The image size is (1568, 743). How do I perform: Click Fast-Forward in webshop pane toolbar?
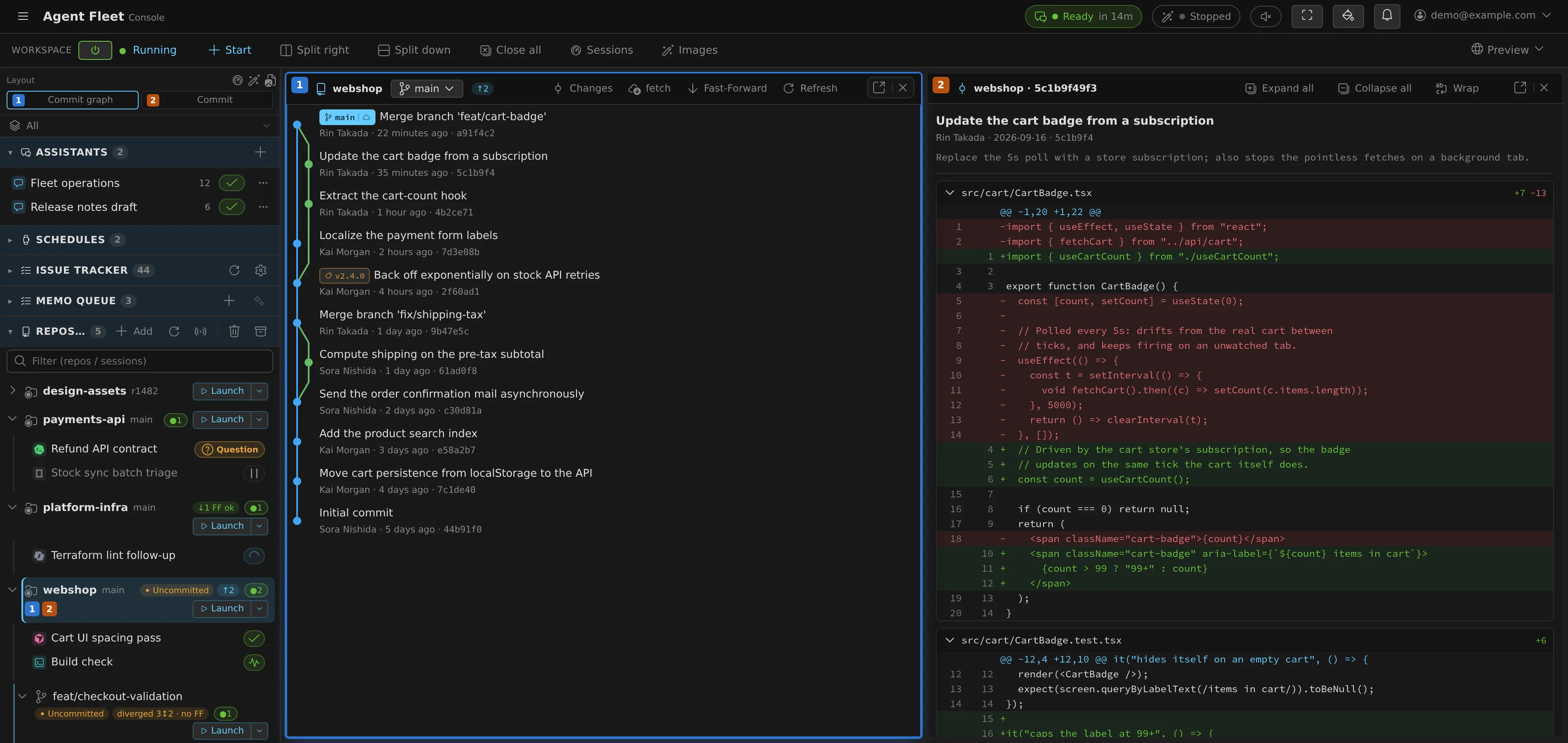point(727,88)
